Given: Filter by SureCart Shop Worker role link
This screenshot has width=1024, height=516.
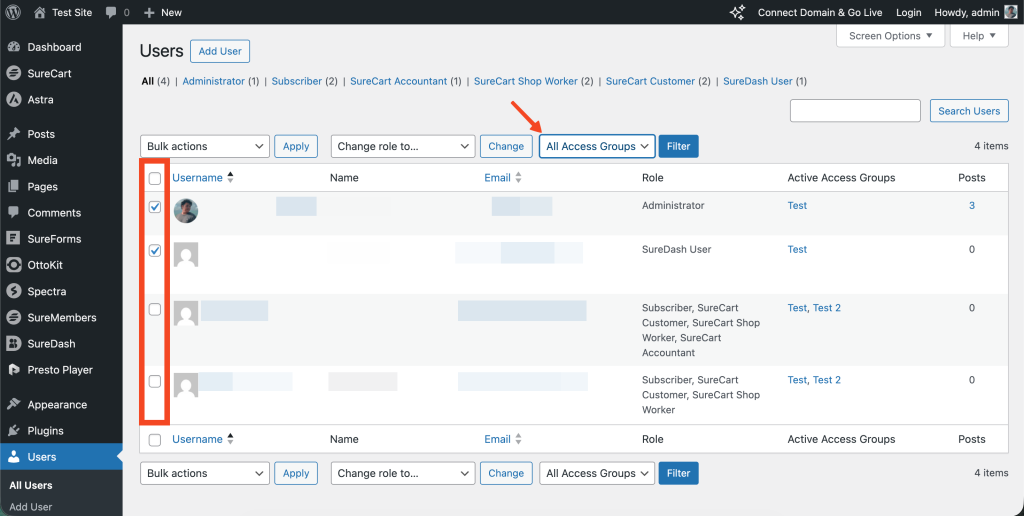Looking at the screenshot, I should coord(526,81).
